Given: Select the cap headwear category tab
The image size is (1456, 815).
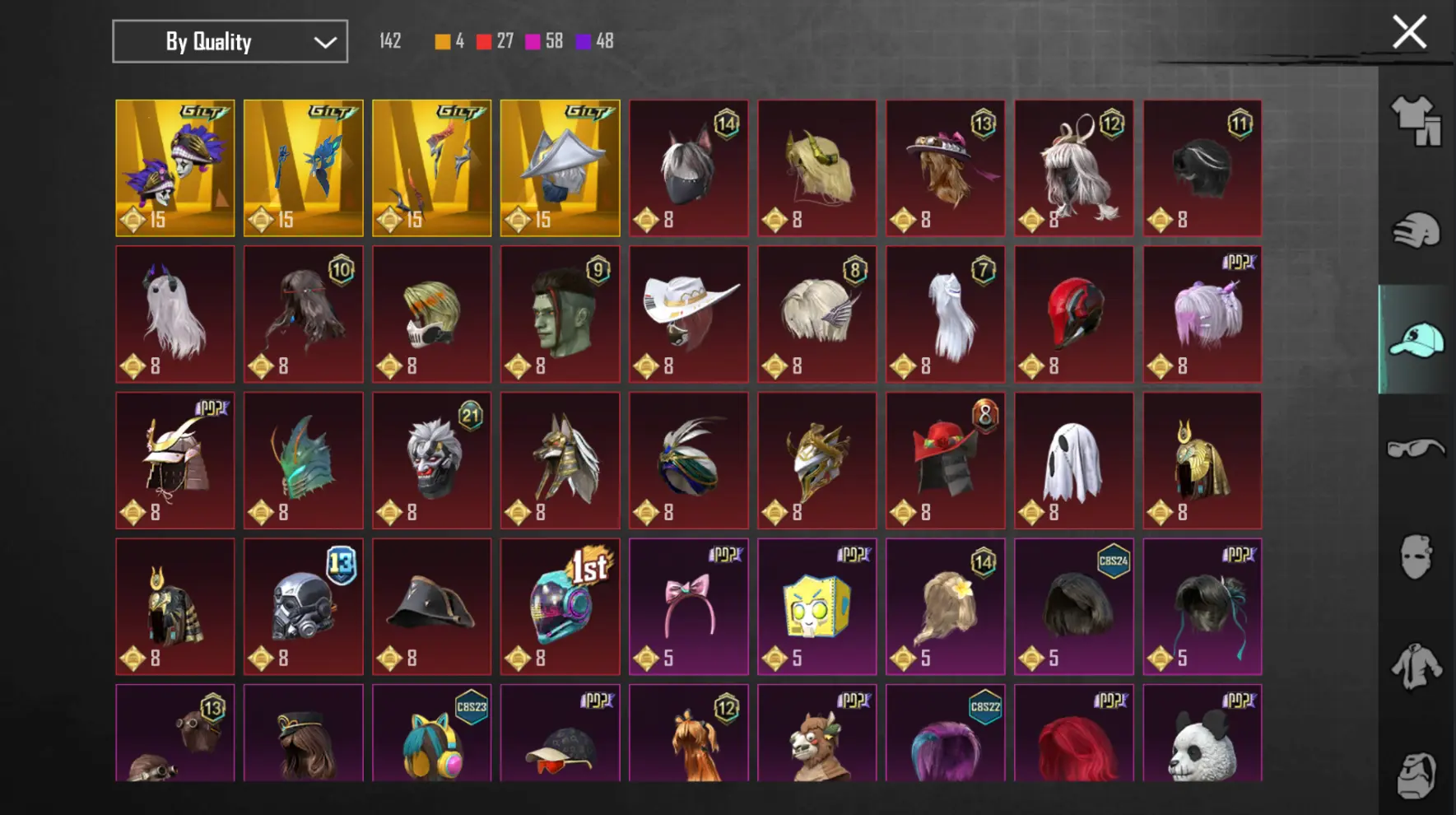Looking at the screenshot, I should (1416, 339).
